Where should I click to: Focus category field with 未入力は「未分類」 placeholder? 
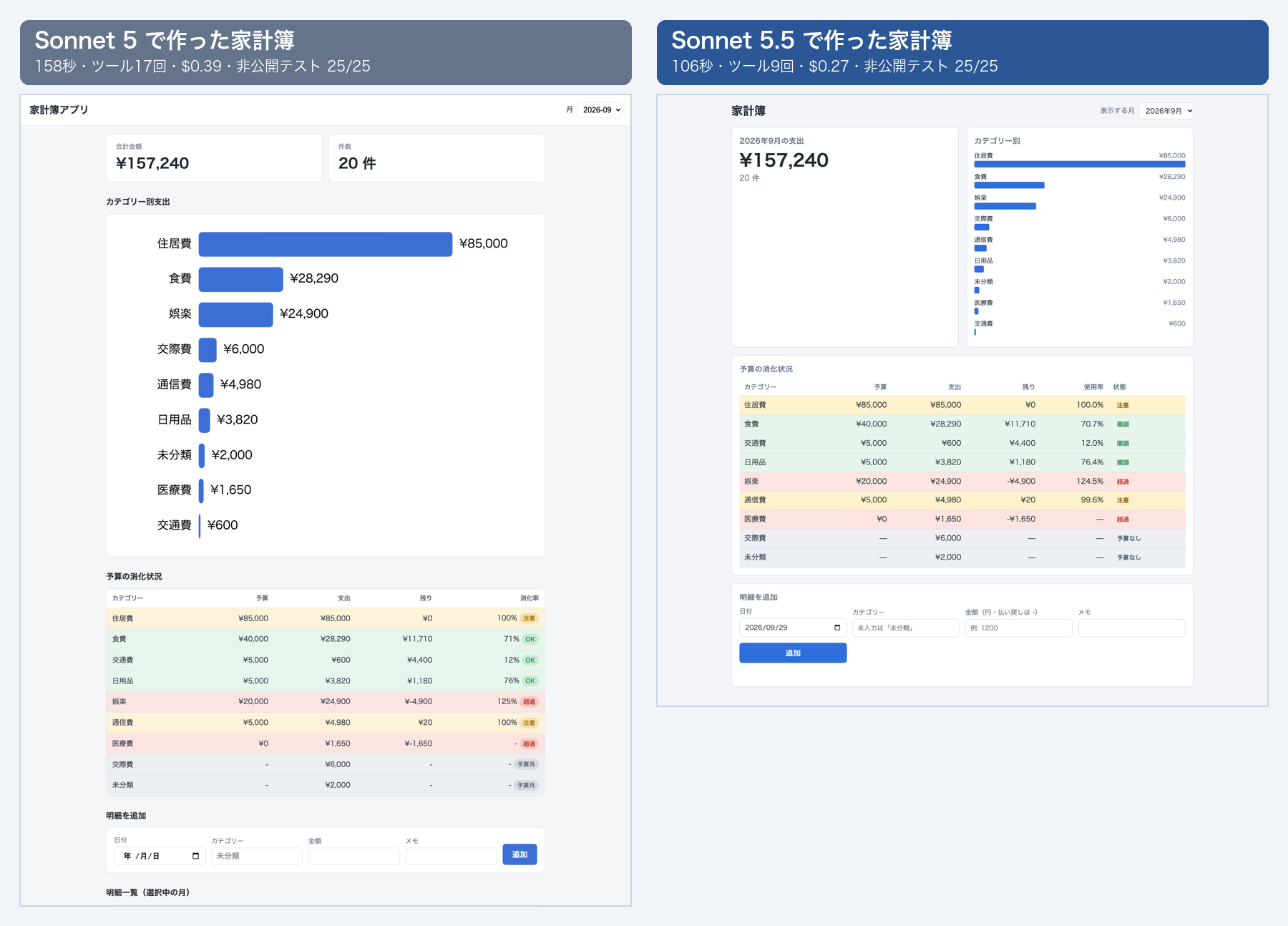pos(906,628)
